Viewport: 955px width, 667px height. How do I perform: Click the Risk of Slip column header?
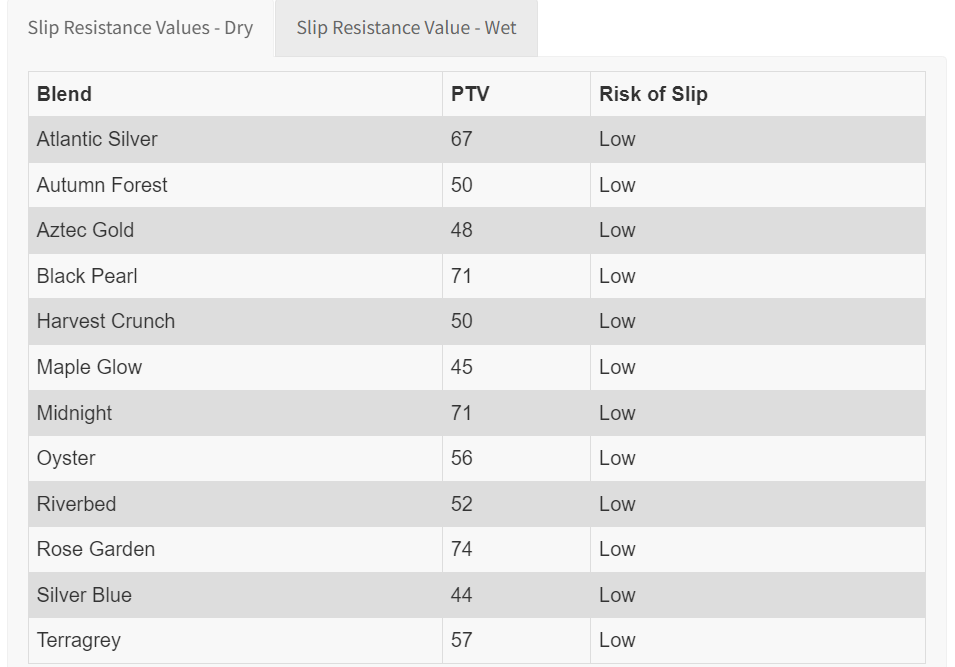(x=653, y=94)
